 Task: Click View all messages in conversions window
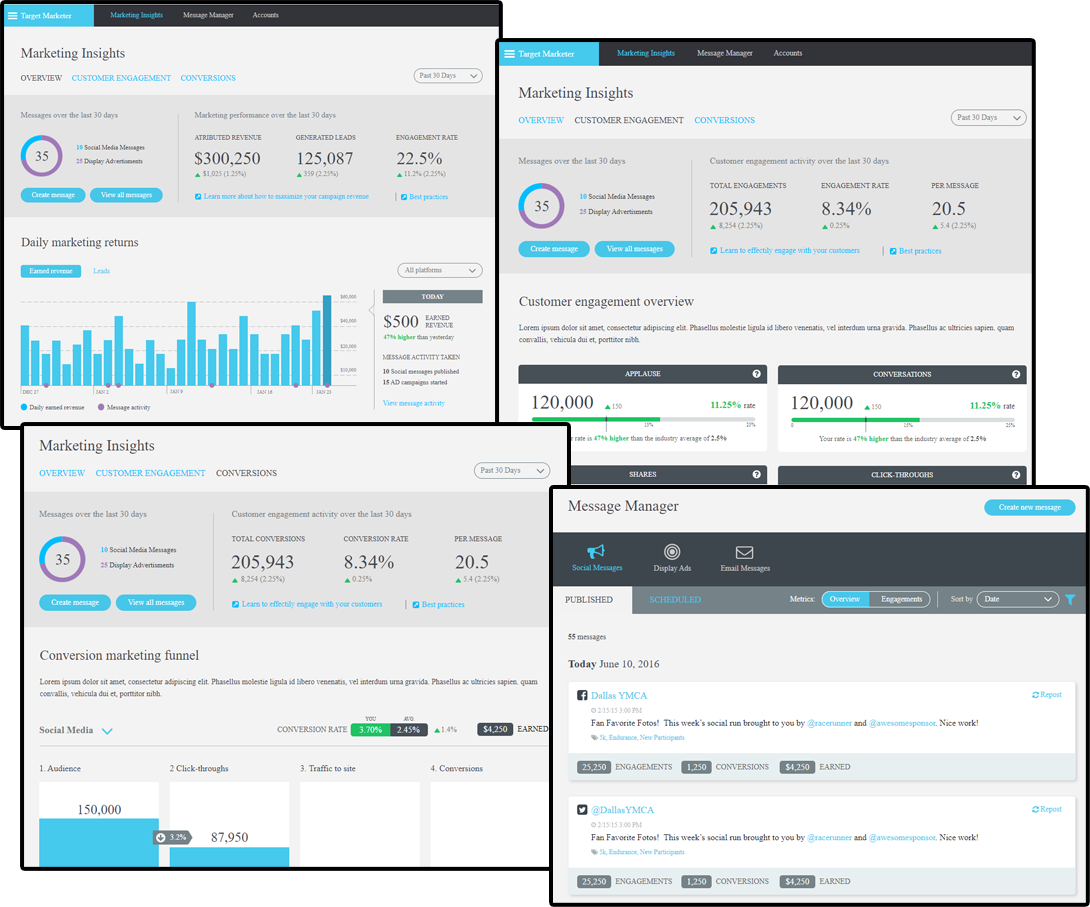(156, 603)
